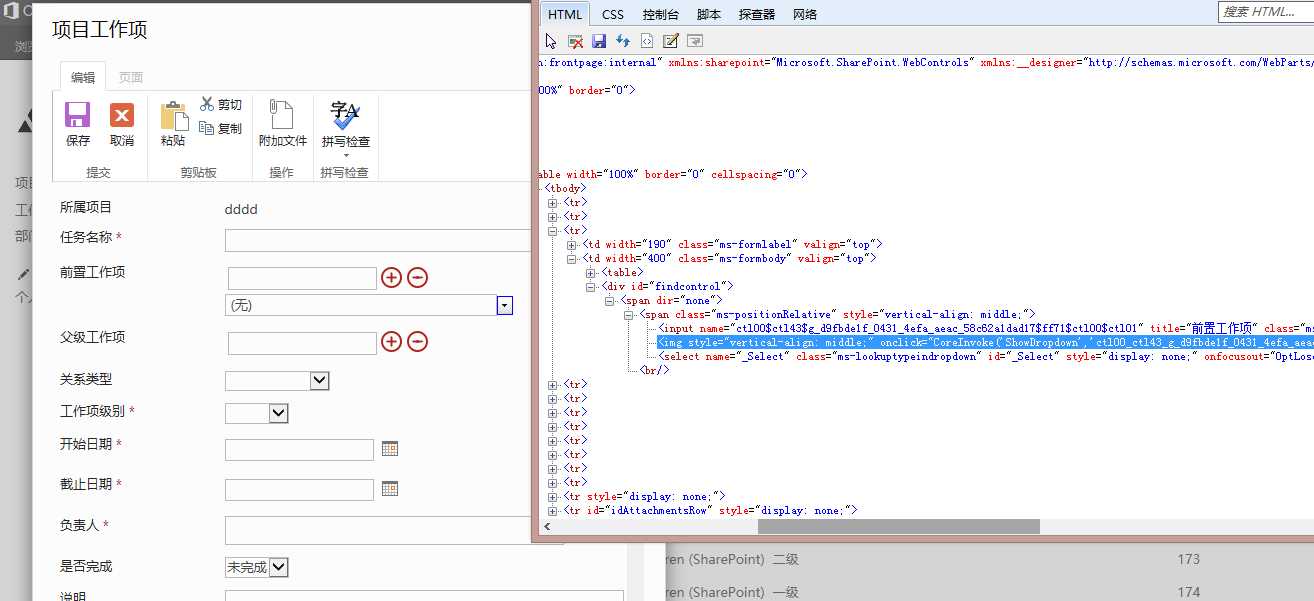Image resolution: width=1314 pixels, height=601 pixels.
Task: Open the 控制台 (Console) tab
Action: (x=661, y=14)
